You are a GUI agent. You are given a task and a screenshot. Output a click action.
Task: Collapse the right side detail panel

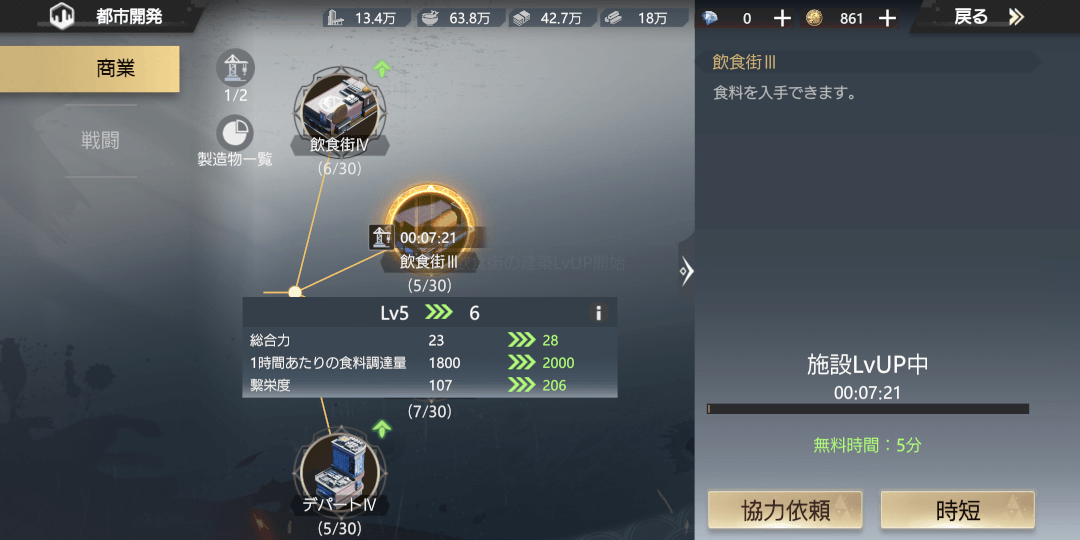pos(686,271)
